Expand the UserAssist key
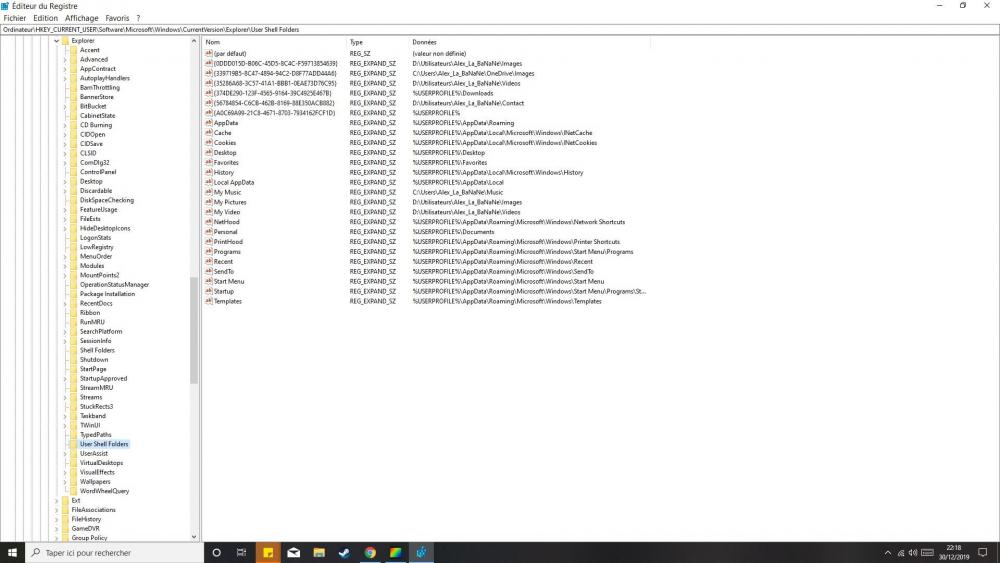Viewport: 1000px width, 563px height. pos(65,454)
